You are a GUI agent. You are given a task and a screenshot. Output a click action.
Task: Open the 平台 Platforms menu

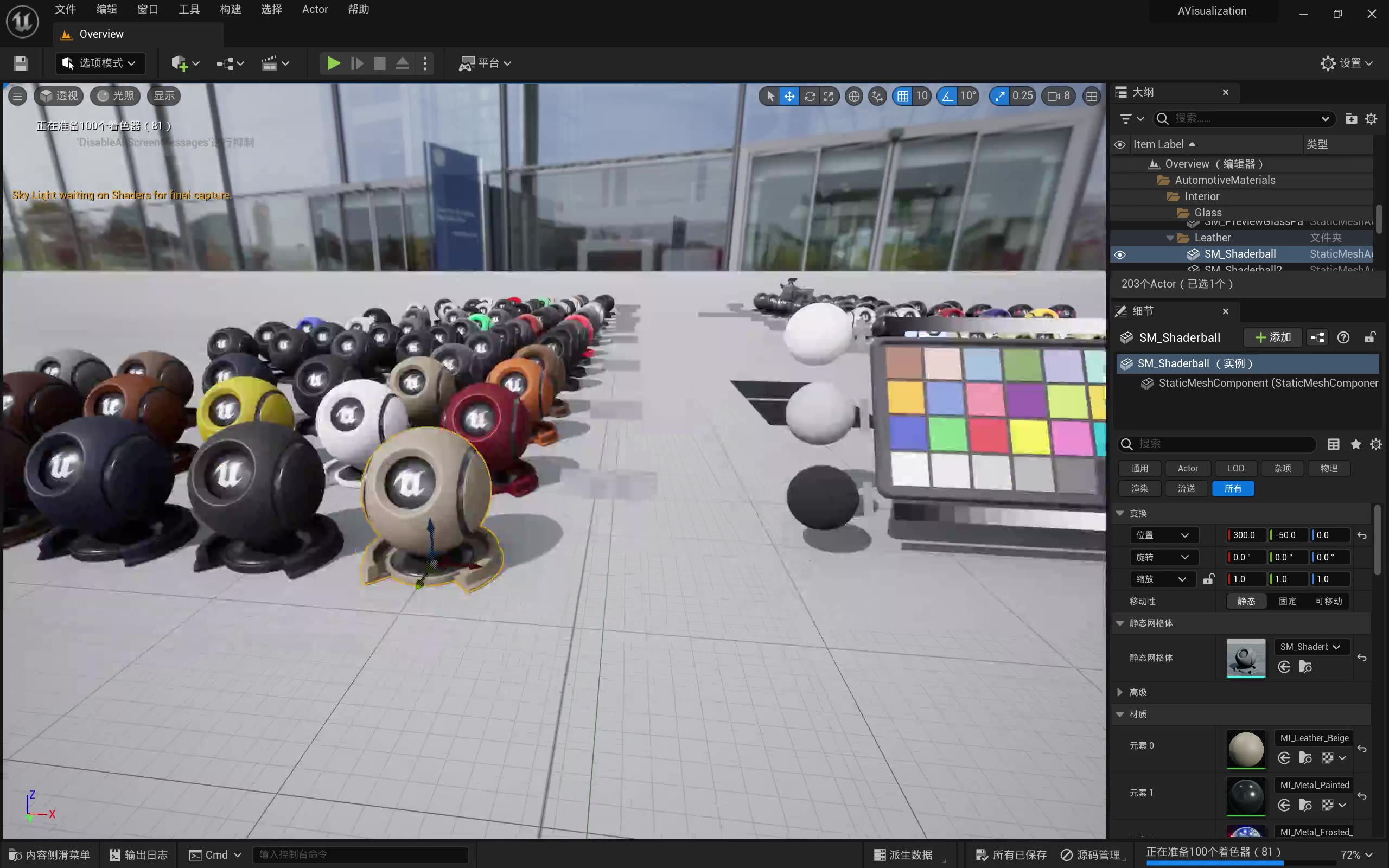point(485,63)
